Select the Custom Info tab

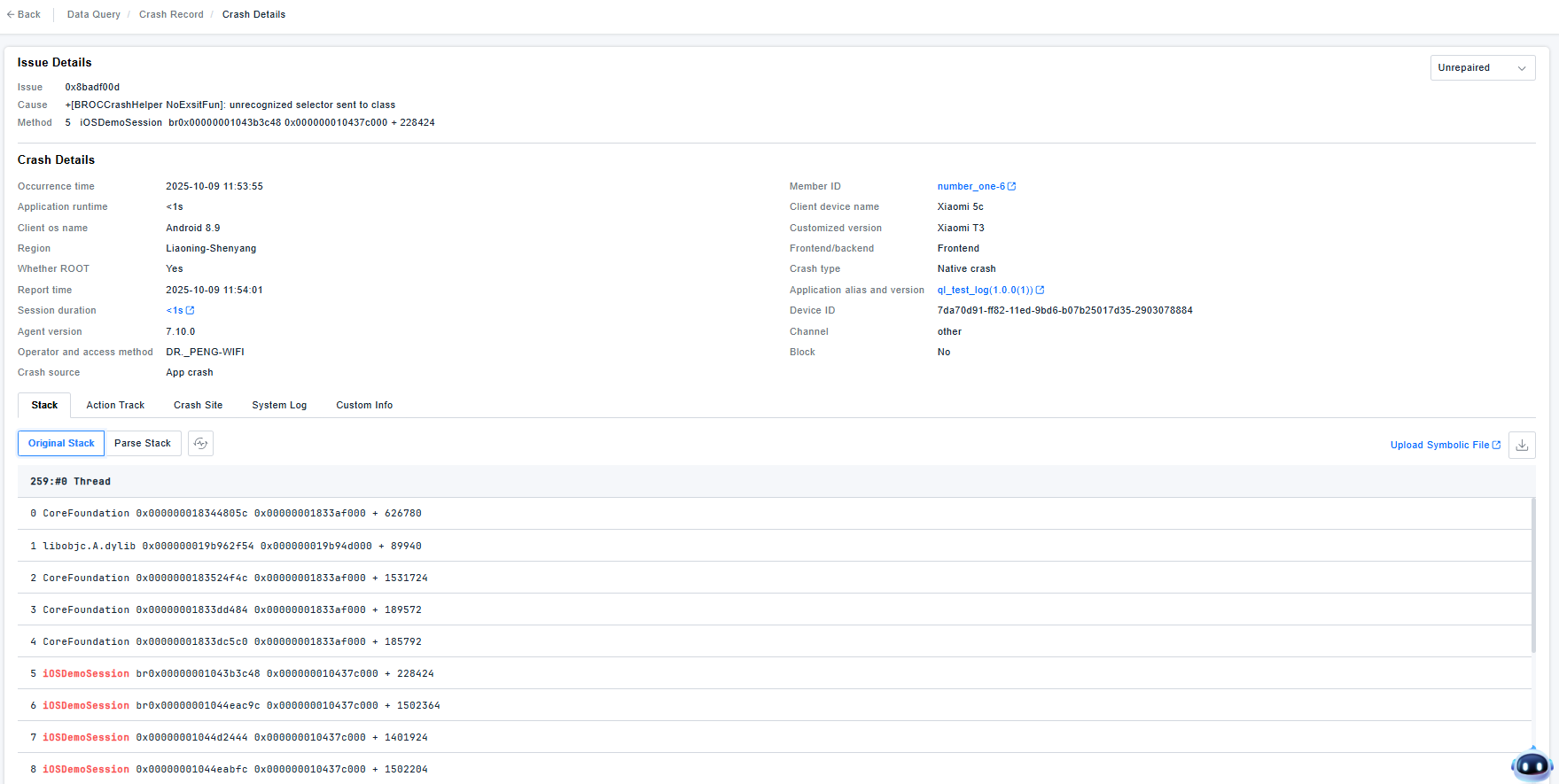(x=364, y=406)
